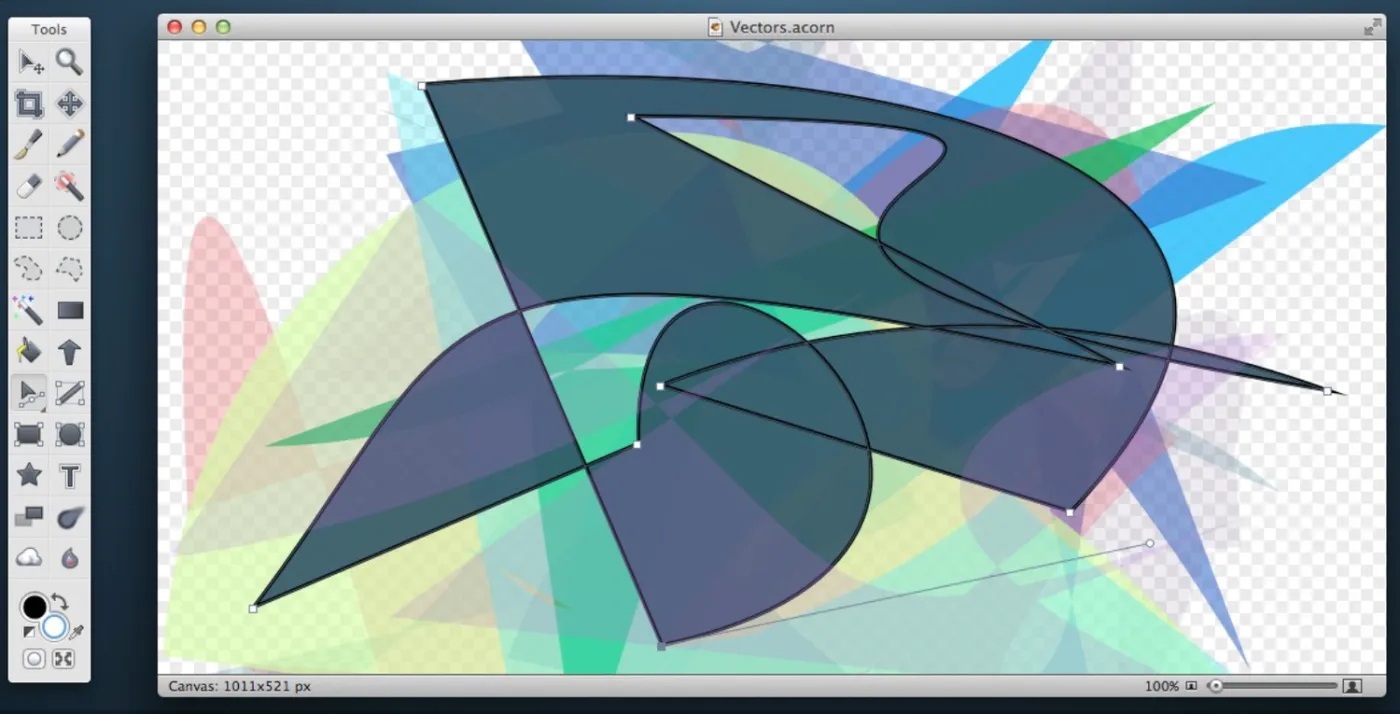
Task: Reset colors to default black and white
Action: pos(28,631)
